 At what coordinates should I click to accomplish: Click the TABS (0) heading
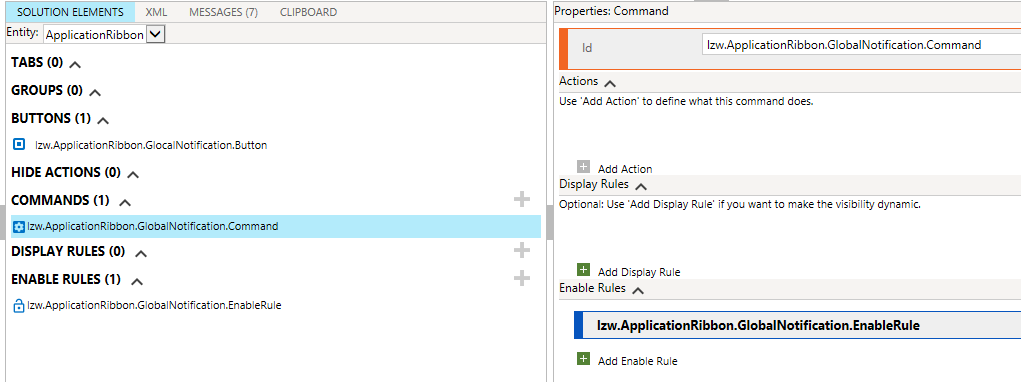click(x=37, y=62)
